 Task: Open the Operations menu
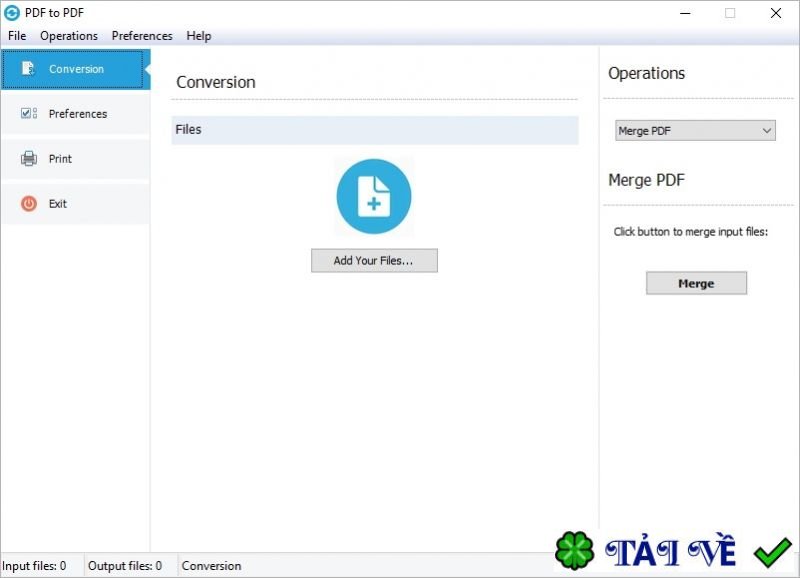pyautogui.click(x=69, y=36)
